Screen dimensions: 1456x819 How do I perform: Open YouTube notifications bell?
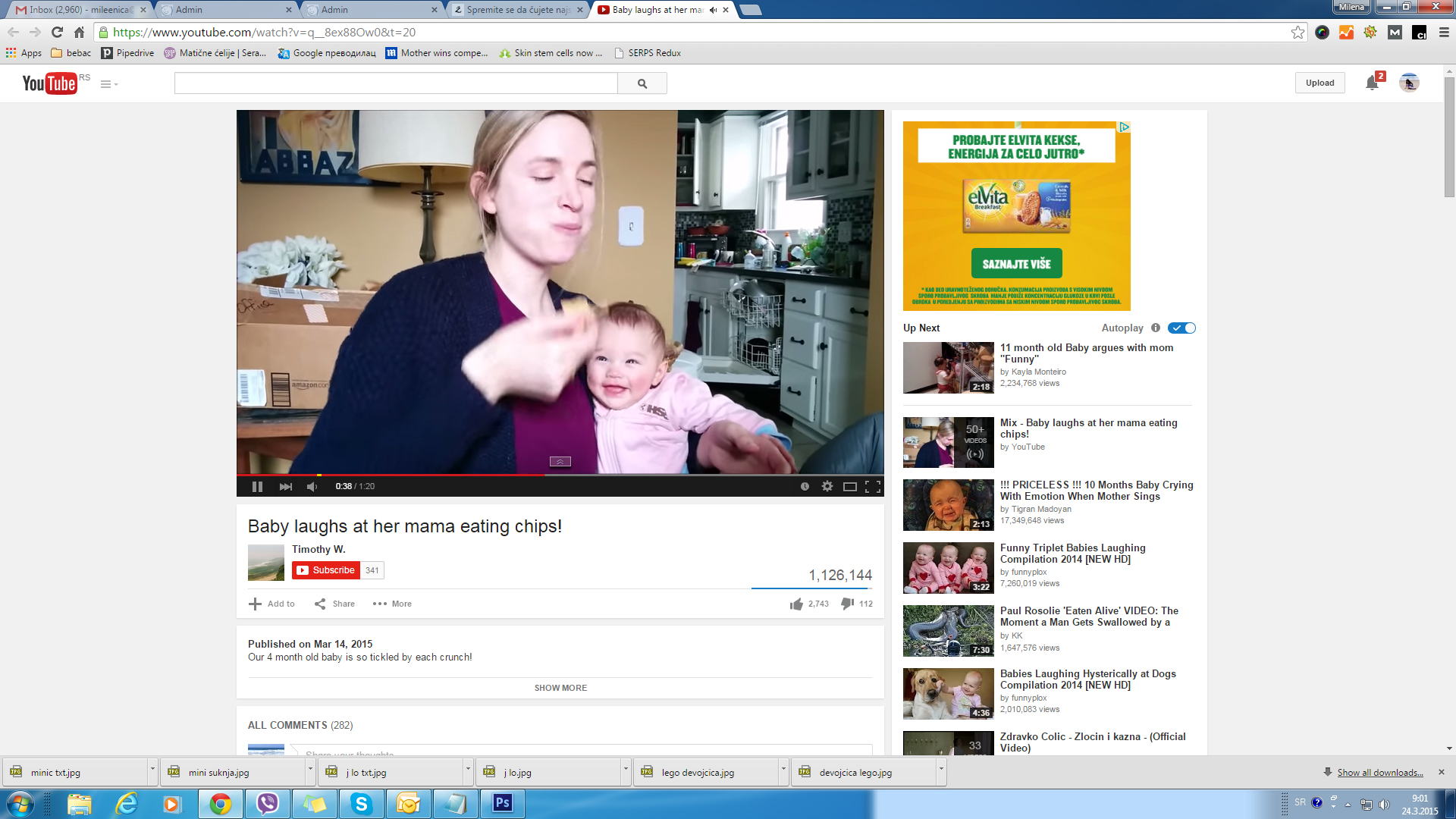[1372, 83]
